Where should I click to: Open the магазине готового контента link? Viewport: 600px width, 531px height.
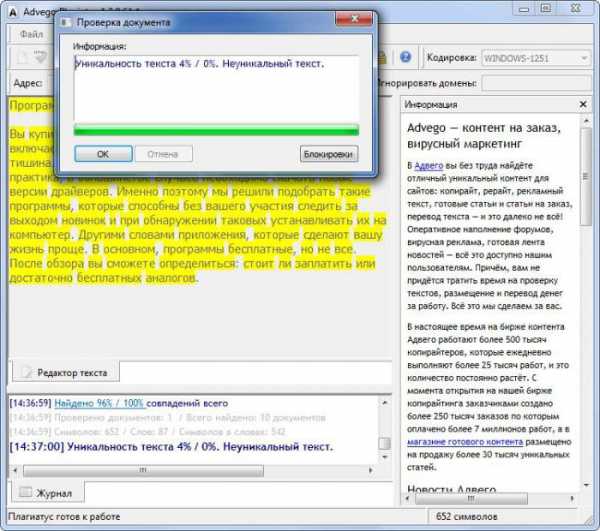(465, 442)
